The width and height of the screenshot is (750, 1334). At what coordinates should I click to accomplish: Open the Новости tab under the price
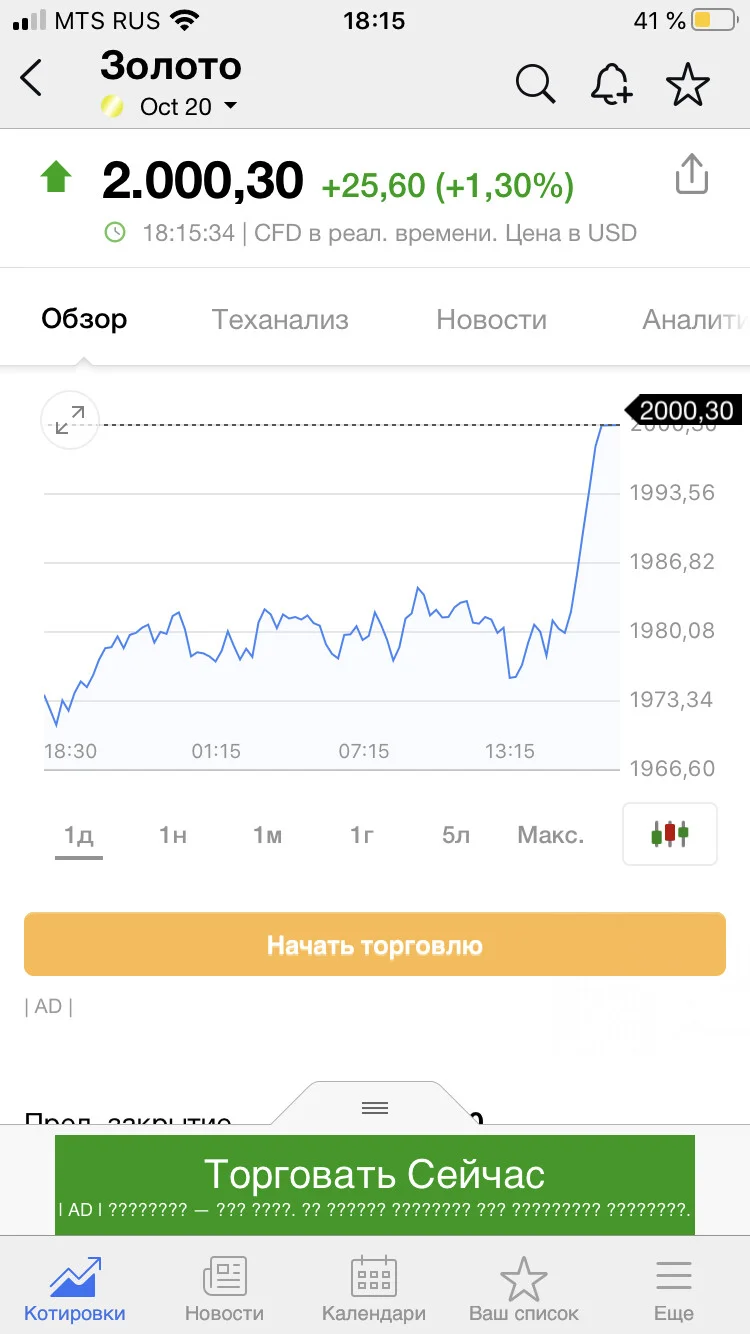492,320
